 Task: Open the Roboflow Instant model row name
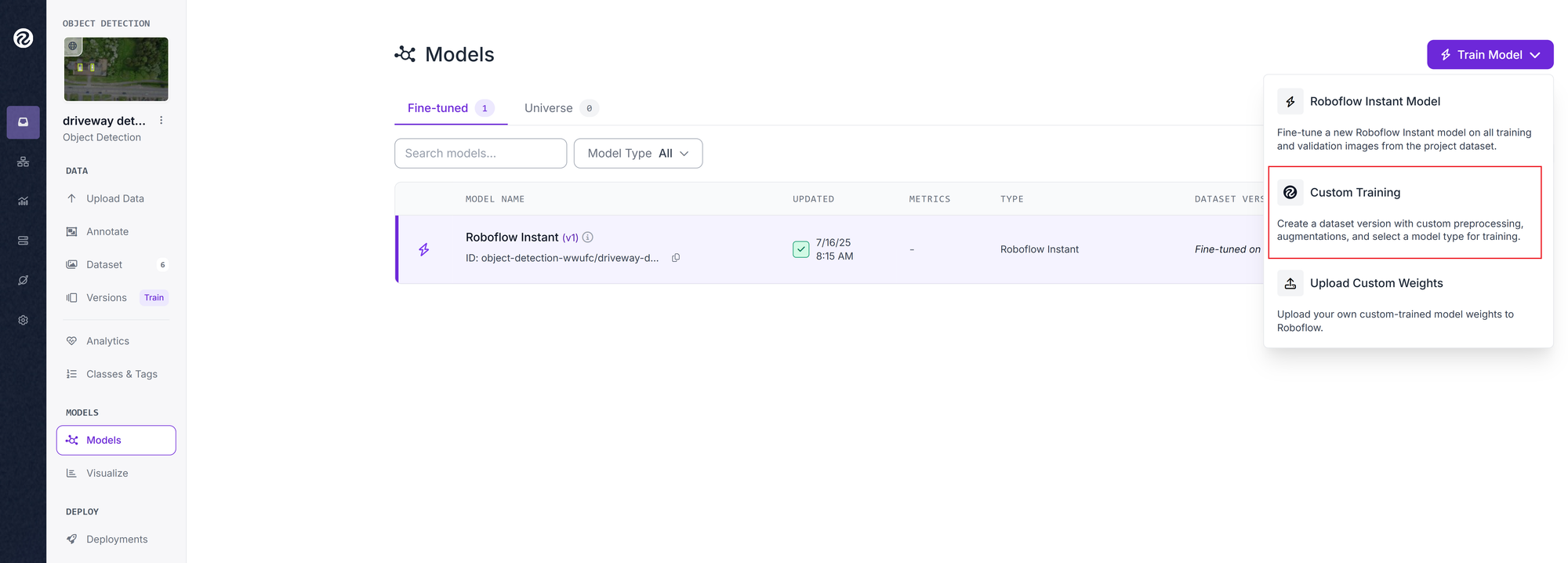coord(512,238)
